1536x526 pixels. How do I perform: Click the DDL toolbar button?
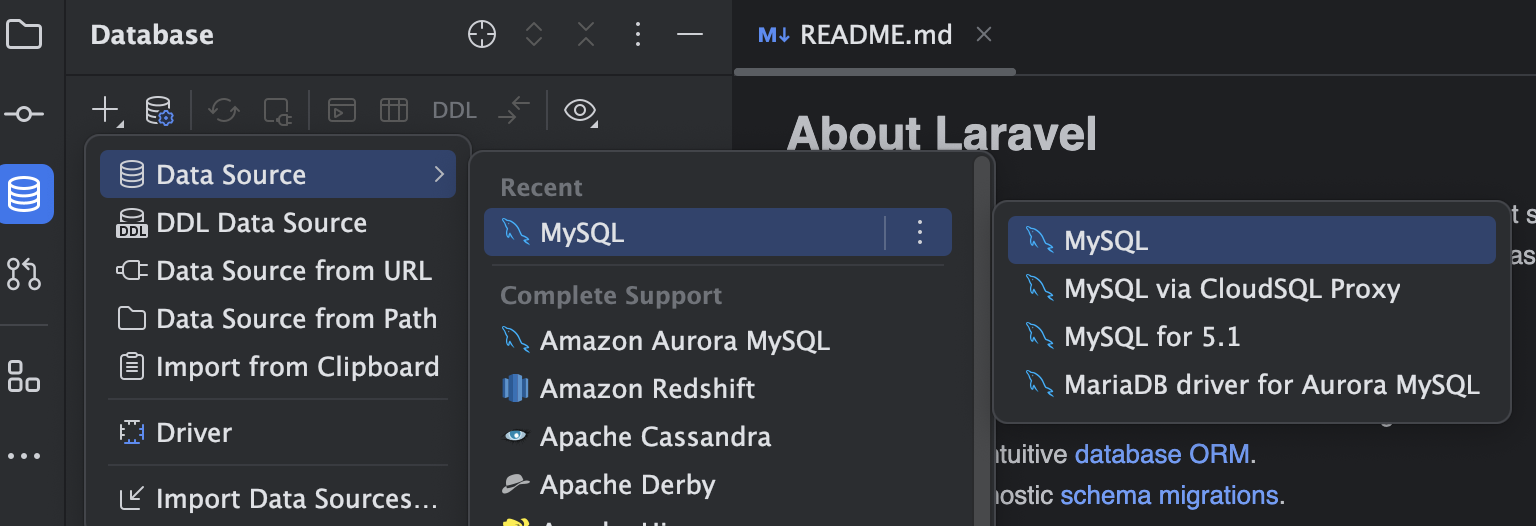coord(454,110)
